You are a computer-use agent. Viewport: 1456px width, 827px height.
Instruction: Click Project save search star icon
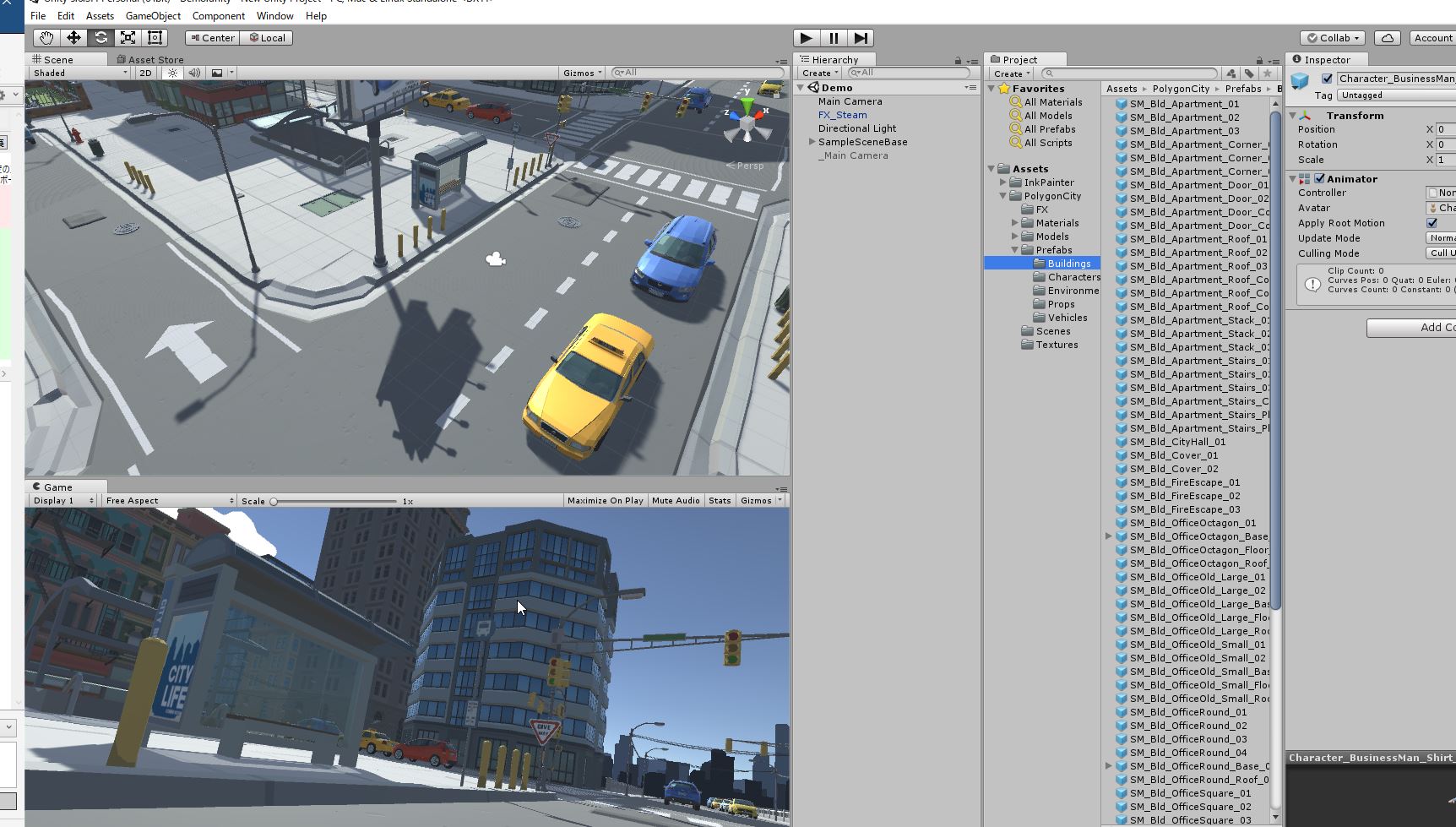[x=1267, y=73]
